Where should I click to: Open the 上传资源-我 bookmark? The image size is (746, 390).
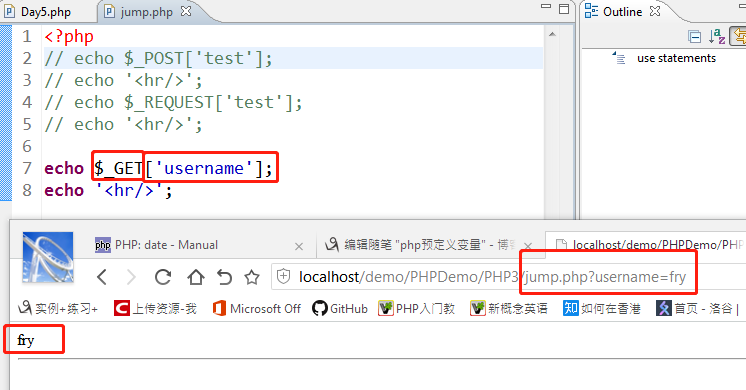(x=155, y=309)
